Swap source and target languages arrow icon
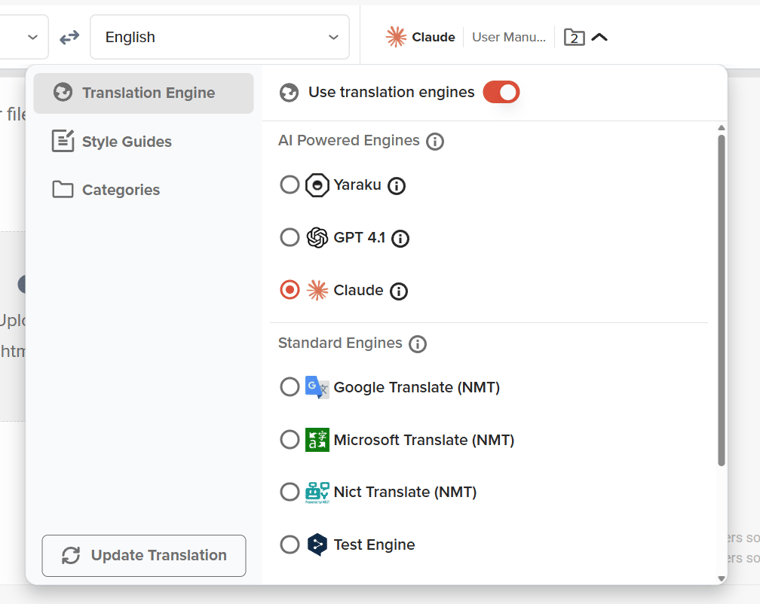The width and height of the screenshot is (760, 604). pyautogui.click(x=69, y=37)
